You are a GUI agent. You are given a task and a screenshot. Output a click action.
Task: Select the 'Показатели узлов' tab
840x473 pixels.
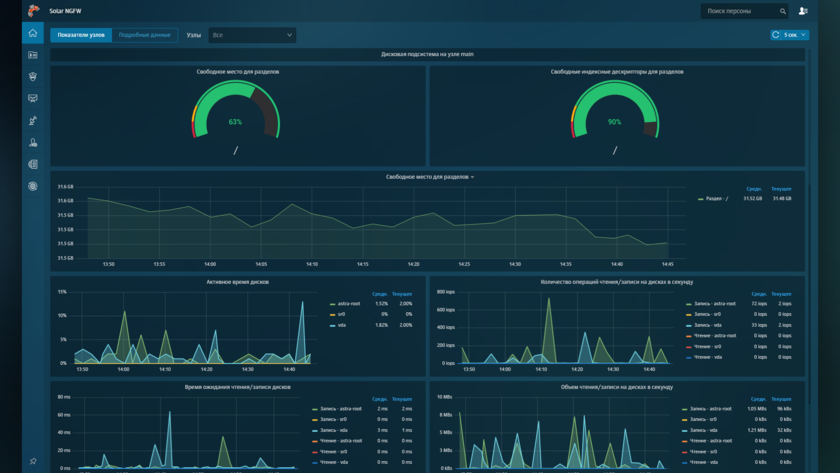tap(81, 35)
